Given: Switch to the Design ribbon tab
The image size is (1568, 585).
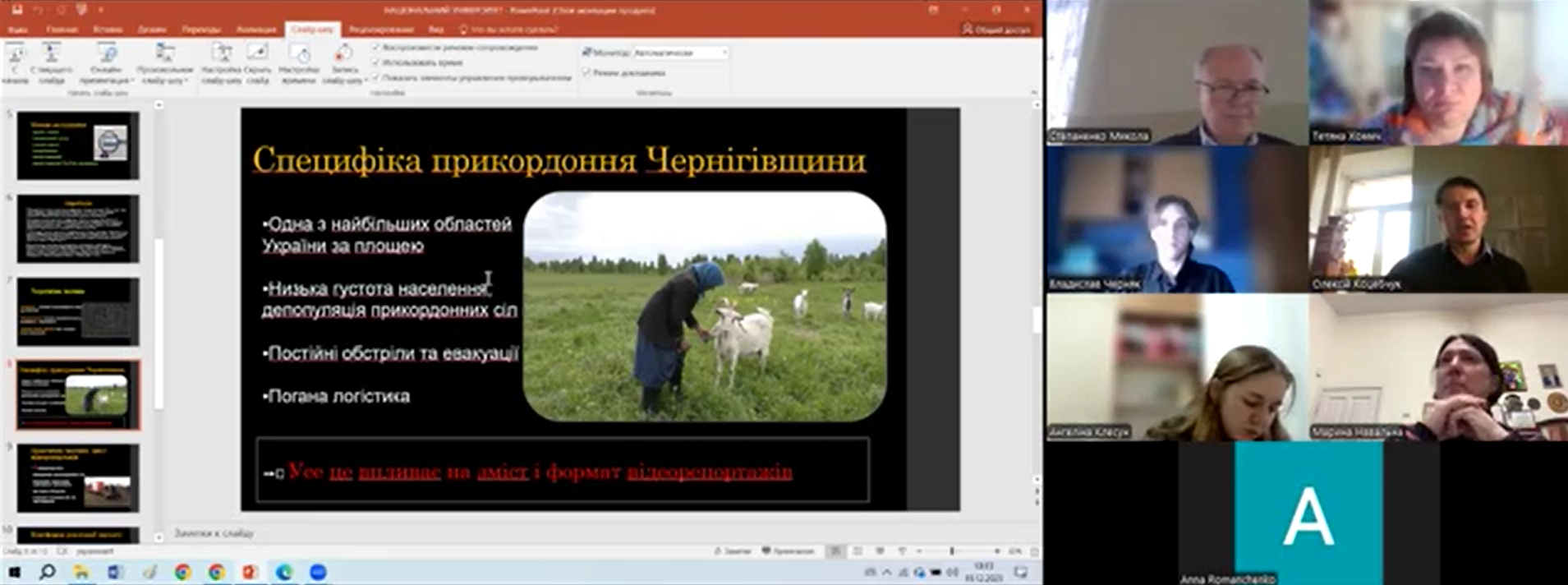Looking at the screenshot, I should [x=152, y=30].
